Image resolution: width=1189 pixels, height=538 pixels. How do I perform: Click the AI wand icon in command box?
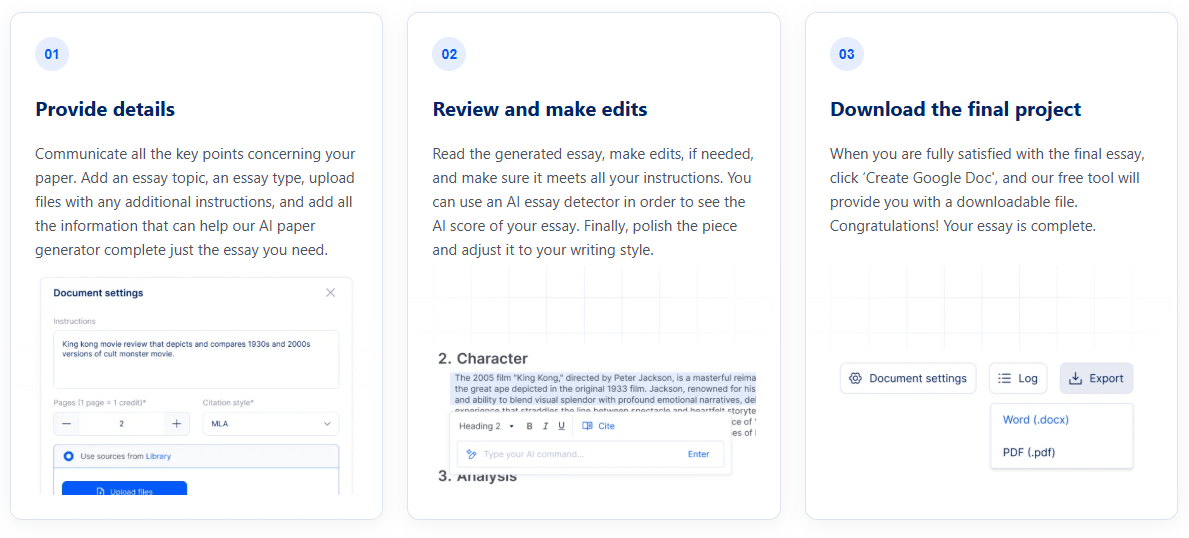(471, 454)
